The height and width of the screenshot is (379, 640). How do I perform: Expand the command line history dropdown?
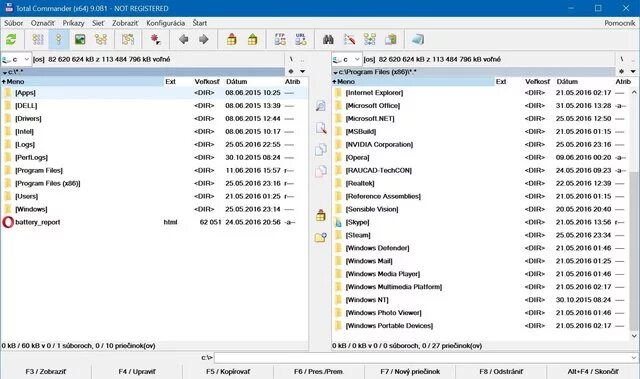[634, 358]
